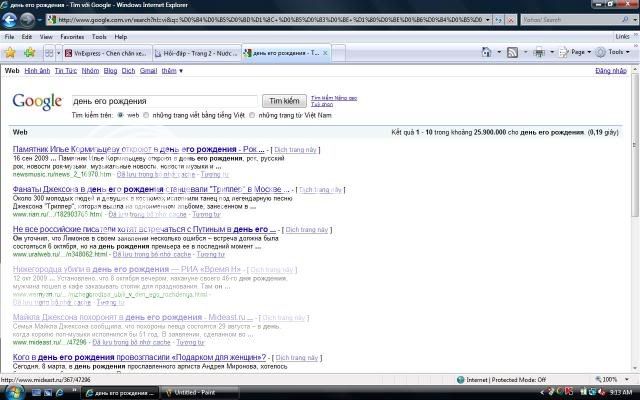Open the Favorites menu

point(72,36)
